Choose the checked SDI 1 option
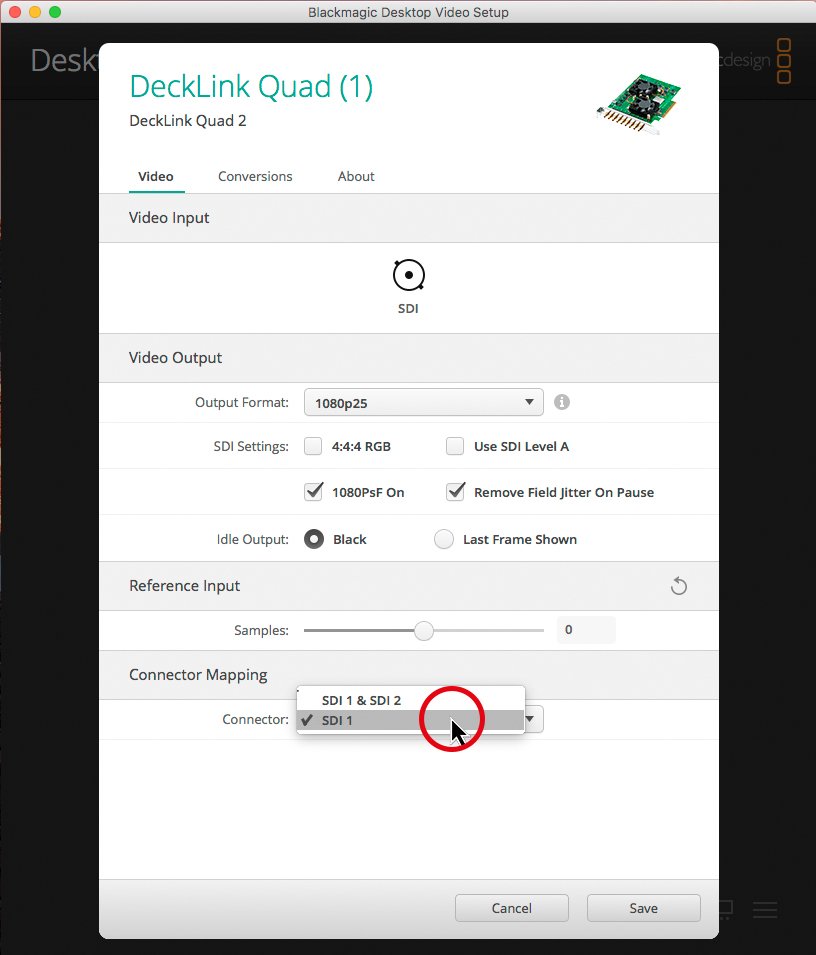This screenshot has height=955, width=816. (x=411, y=721)
